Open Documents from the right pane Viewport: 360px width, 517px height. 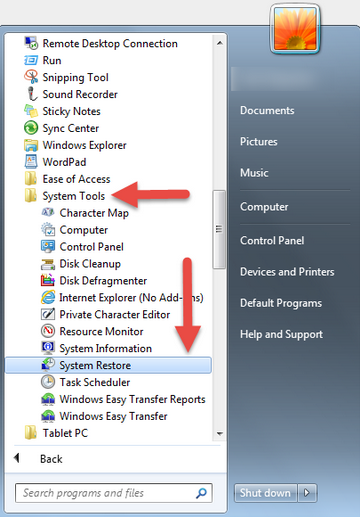tap(267, 110)
